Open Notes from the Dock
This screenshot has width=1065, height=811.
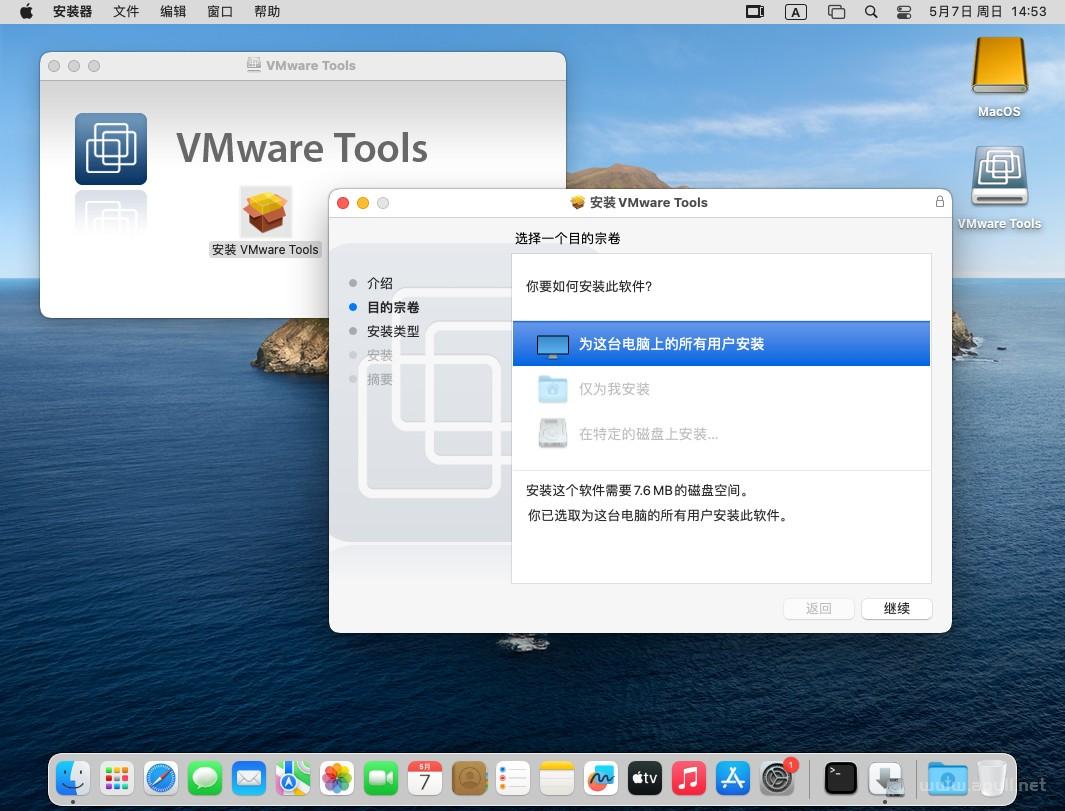[x=557, y=778]
